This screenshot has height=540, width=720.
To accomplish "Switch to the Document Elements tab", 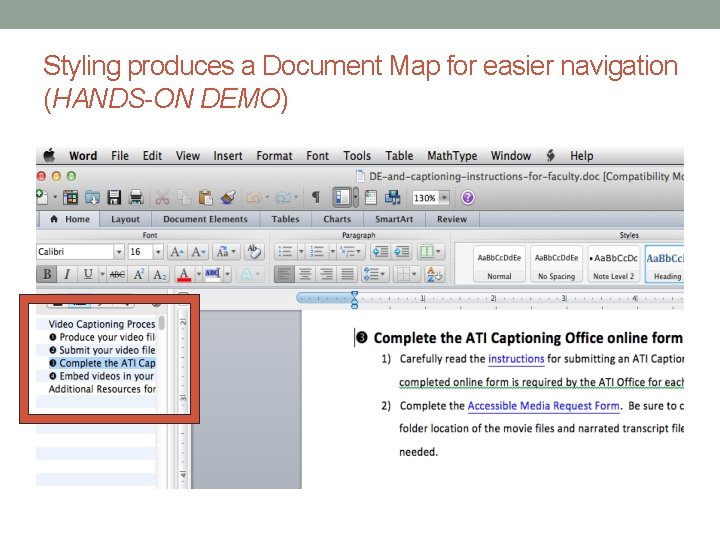I will [205, 219].
